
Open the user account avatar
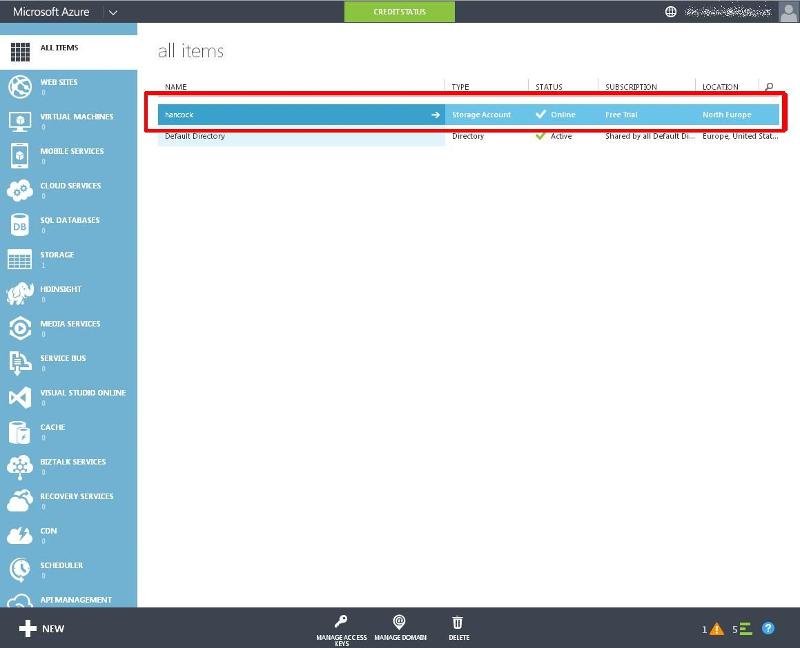coord(789,12)
